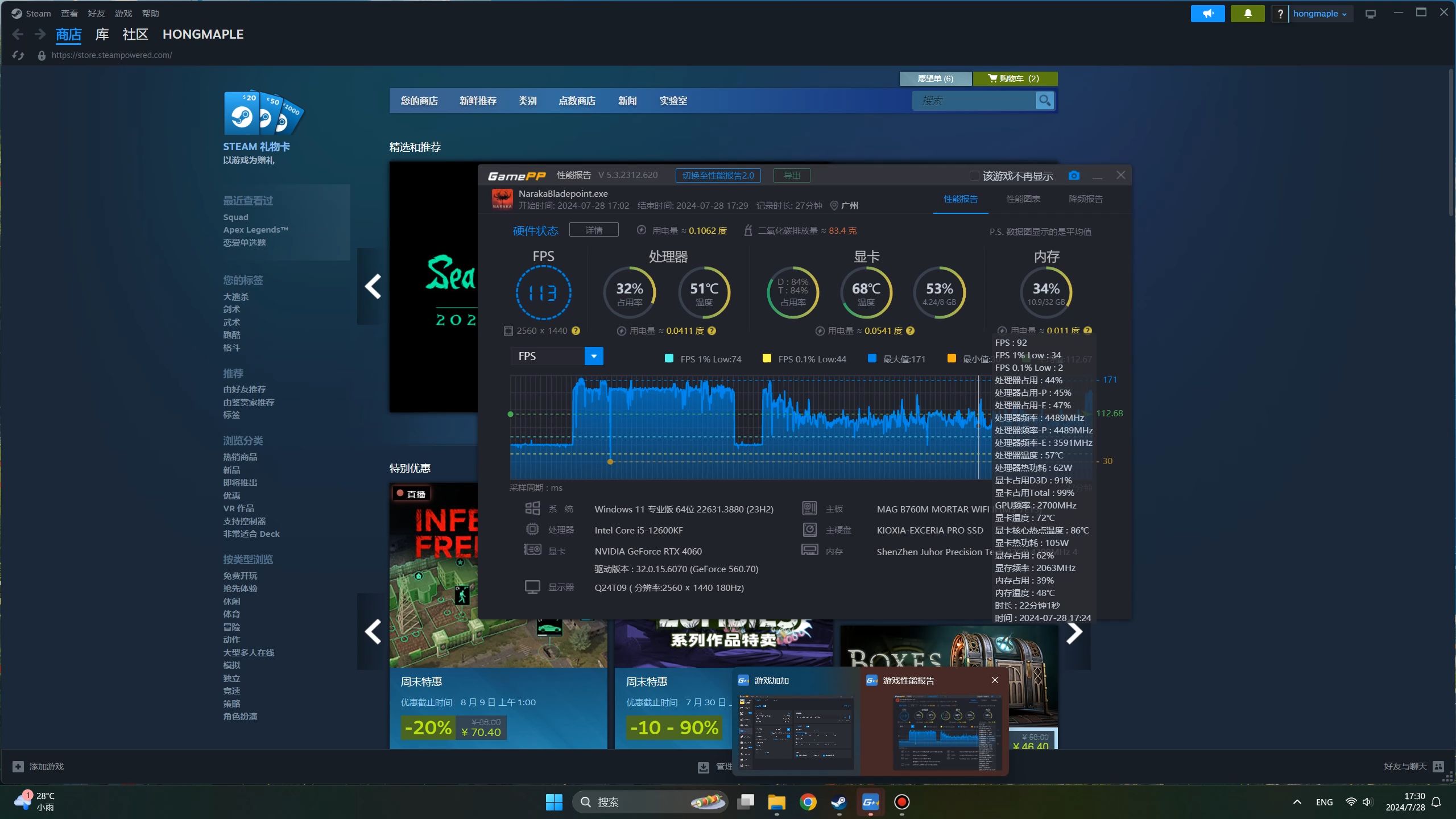Click the green average marker on FPS graph
The width and height of the screenshot is (1456, 819).
coord(510,414)
